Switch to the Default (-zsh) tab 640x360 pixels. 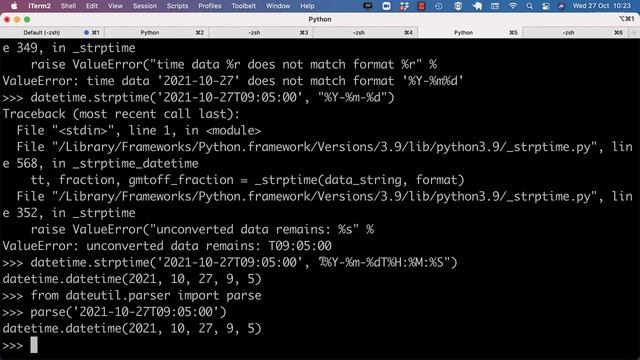(52, 32)
